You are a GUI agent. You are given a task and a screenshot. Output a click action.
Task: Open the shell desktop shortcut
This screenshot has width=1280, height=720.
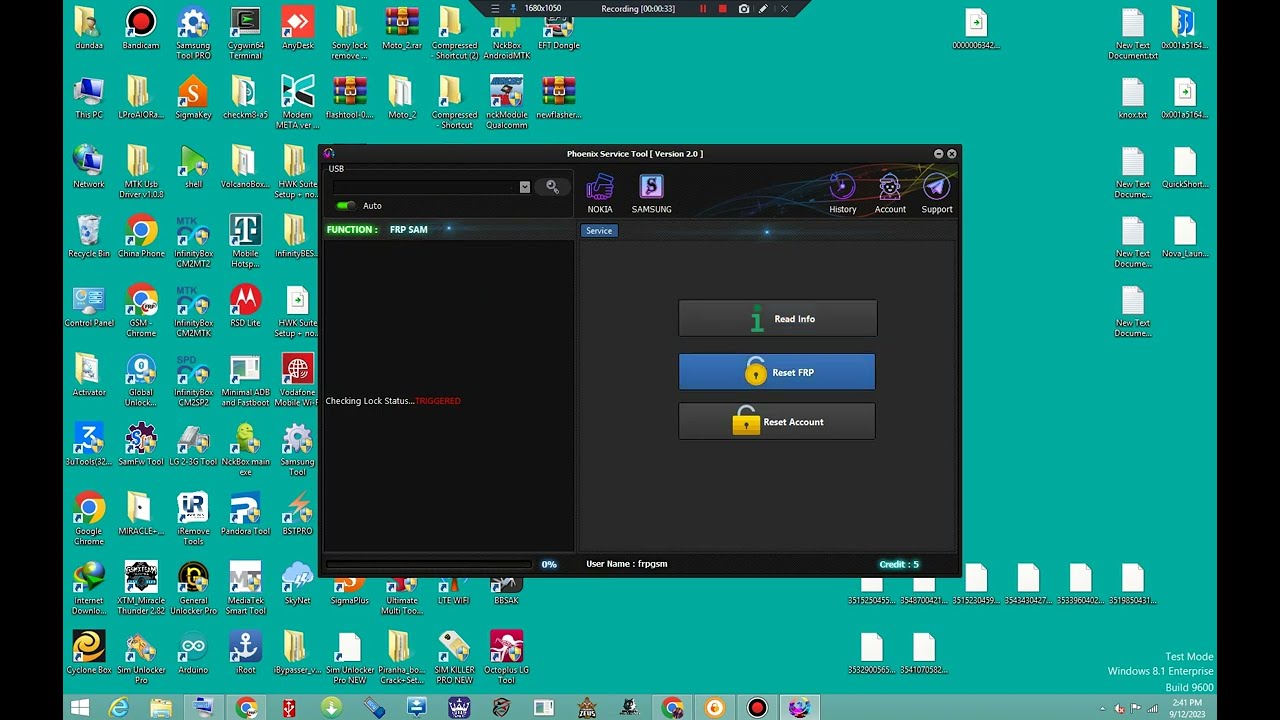click(x=193, y=167)
